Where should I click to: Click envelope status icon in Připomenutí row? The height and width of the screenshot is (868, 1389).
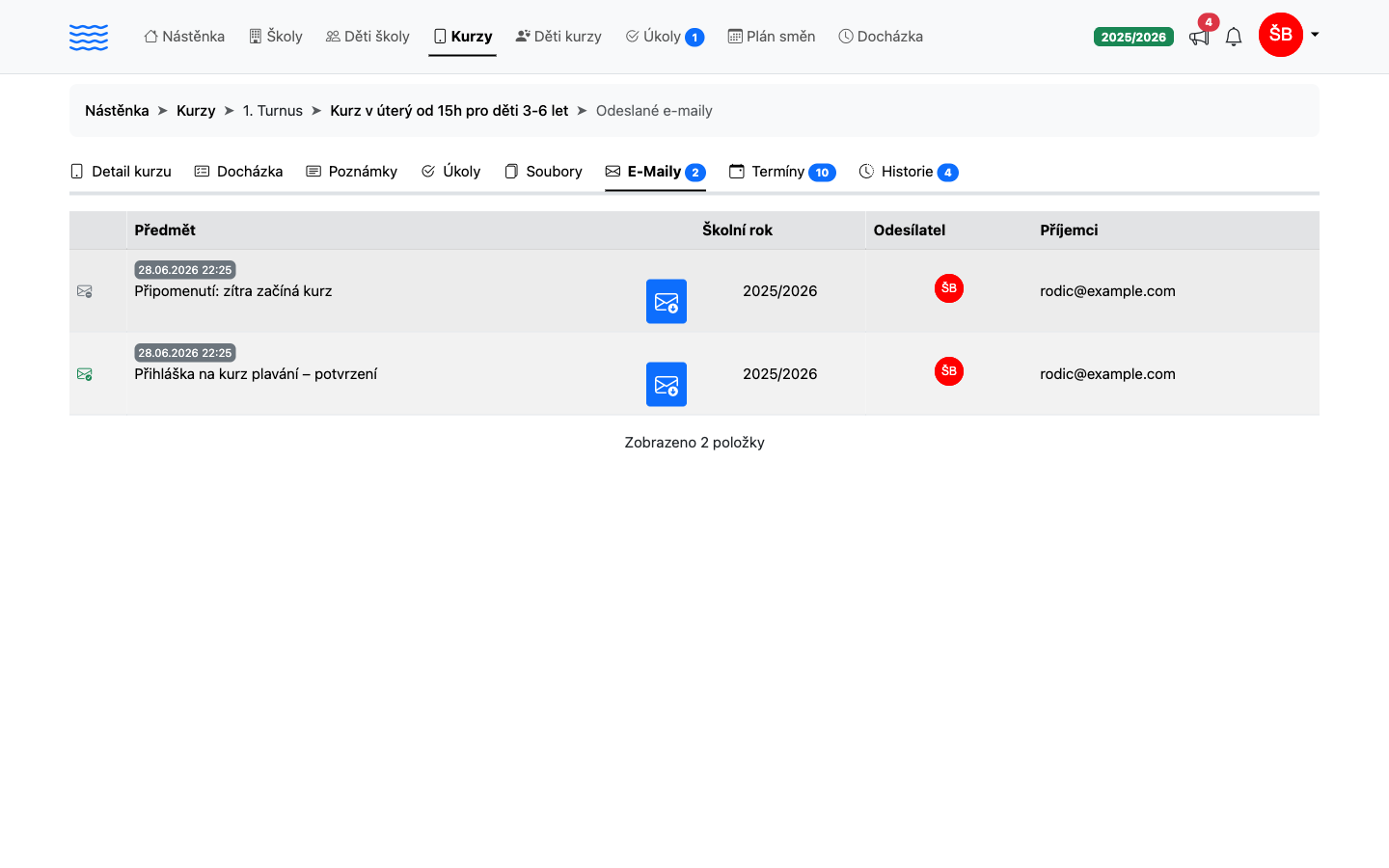pyautogui.click(x=85, y=291)
